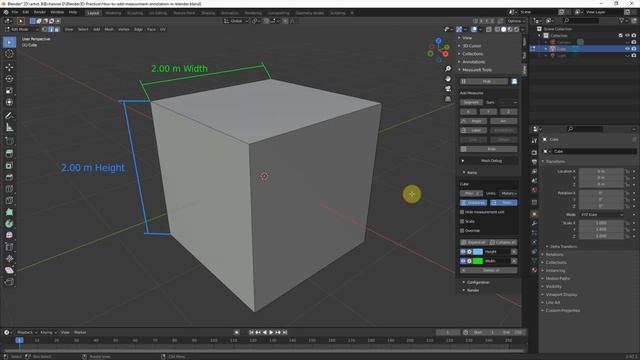This screenshot has width=640, height=360.
Task: Open the Height measure blue color swatch
Action: point(478,252)
